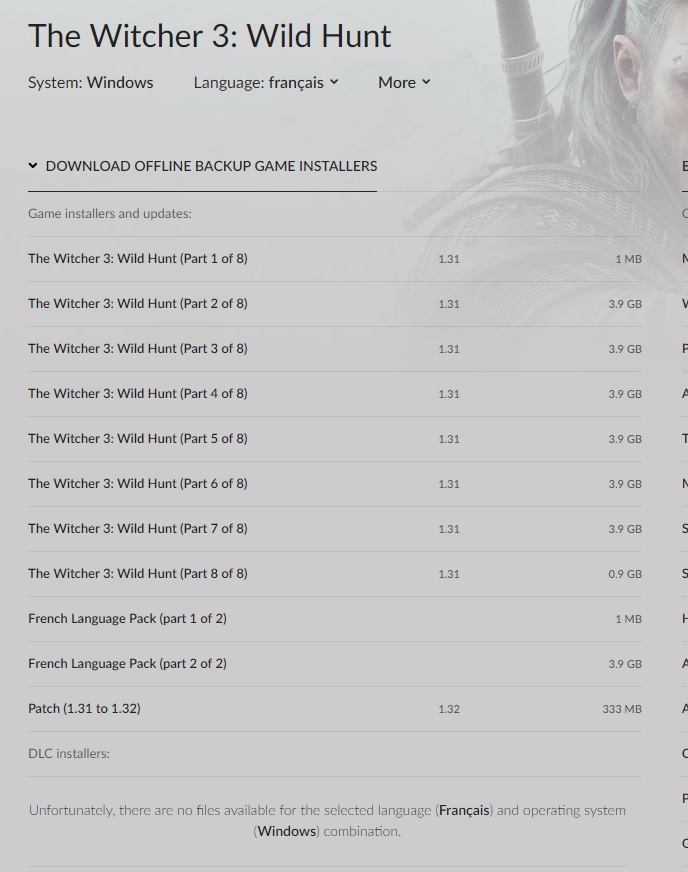Download The Witcher 3: Wild Hunt Part 2 of 8

point(335,304)
